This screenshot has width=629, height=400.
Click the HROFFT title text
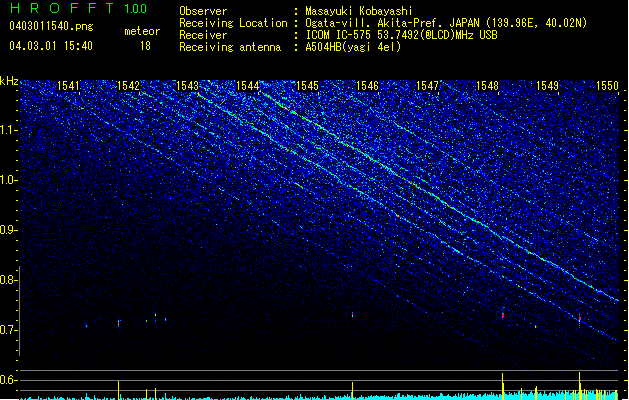point(62,8)
